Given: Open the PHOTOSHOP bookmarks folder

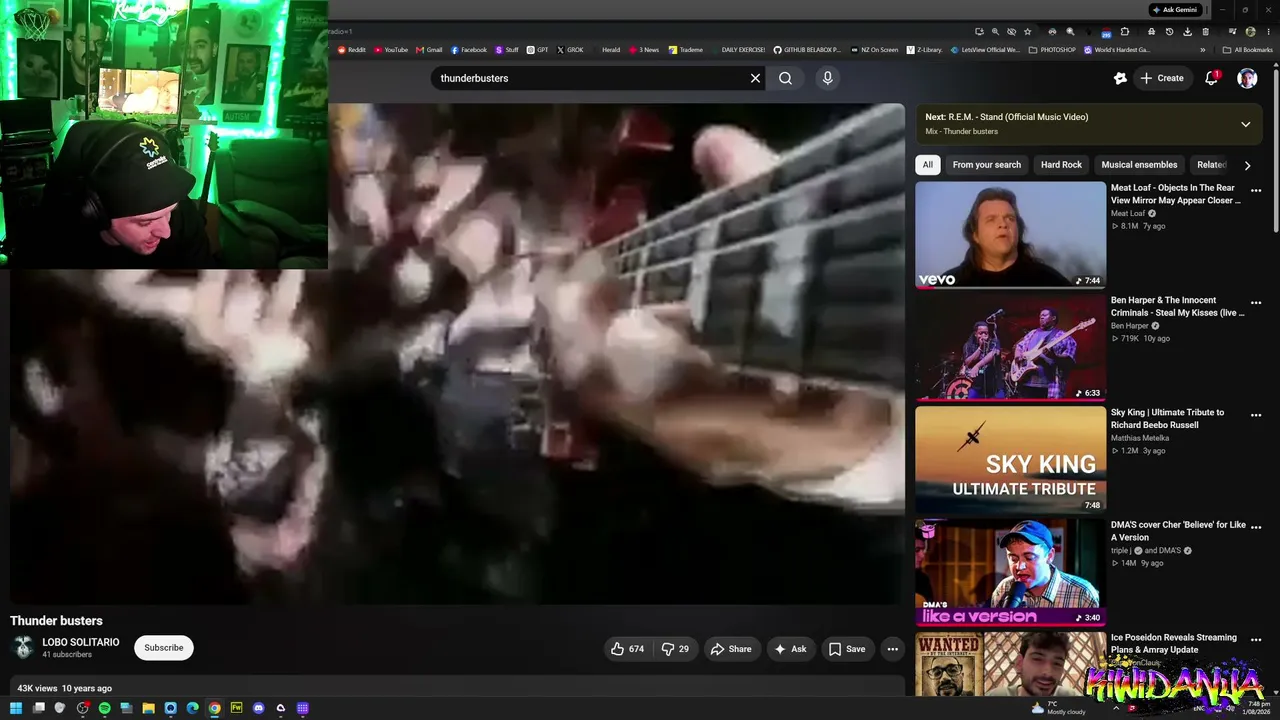Looking at the screenshot, I should tap(1052, 50).
